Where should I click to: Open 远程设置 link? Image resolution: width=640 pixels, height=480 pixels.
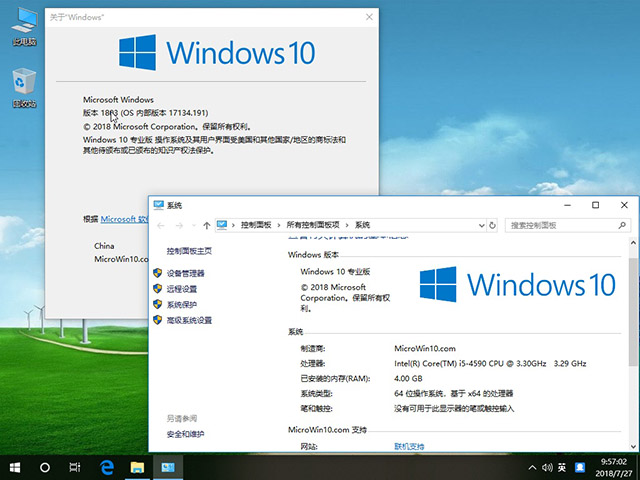click(181, 289)
